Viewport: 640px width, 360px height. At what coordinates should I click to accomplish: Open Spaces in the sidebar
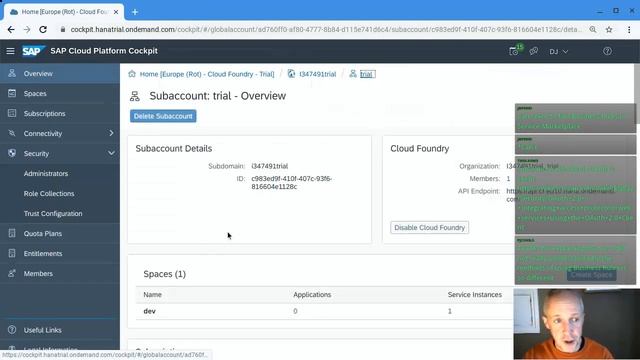click(60, 93)
